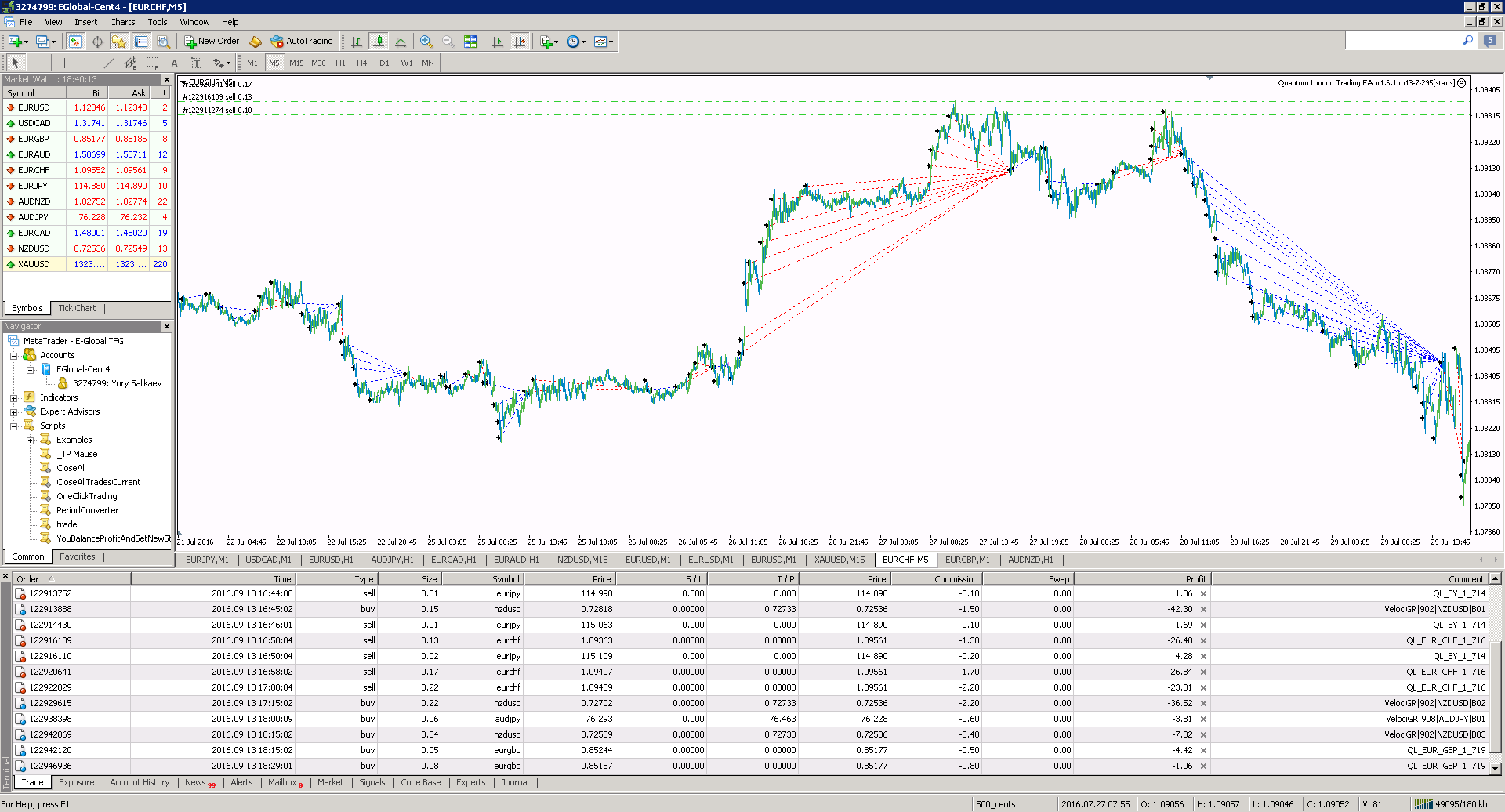Zoom in on the chart

pos(426,42)
